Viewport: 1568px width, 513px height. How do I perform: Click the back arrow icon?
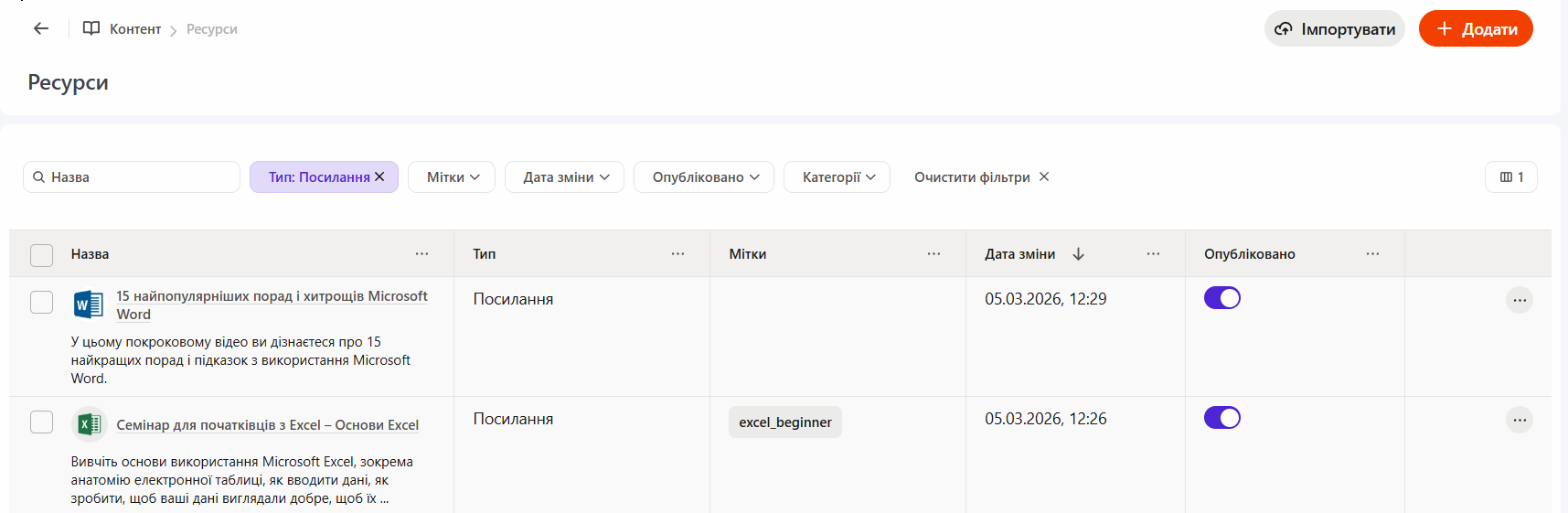(41, 28)
